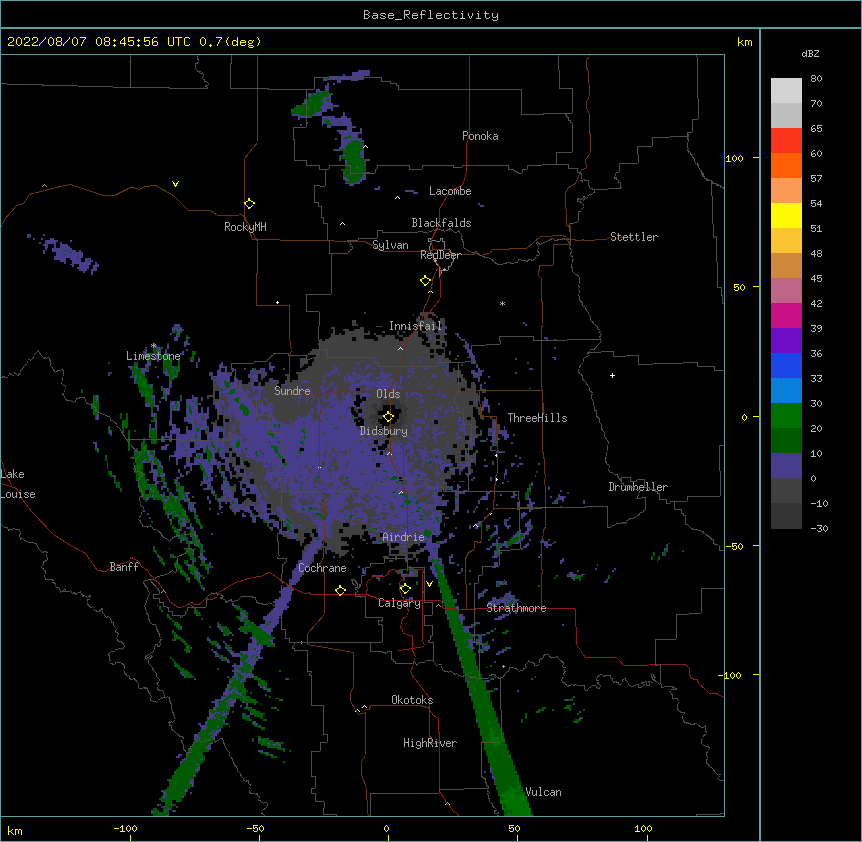Click the Base_Reflectivity title text

click(x=431, y=15)
